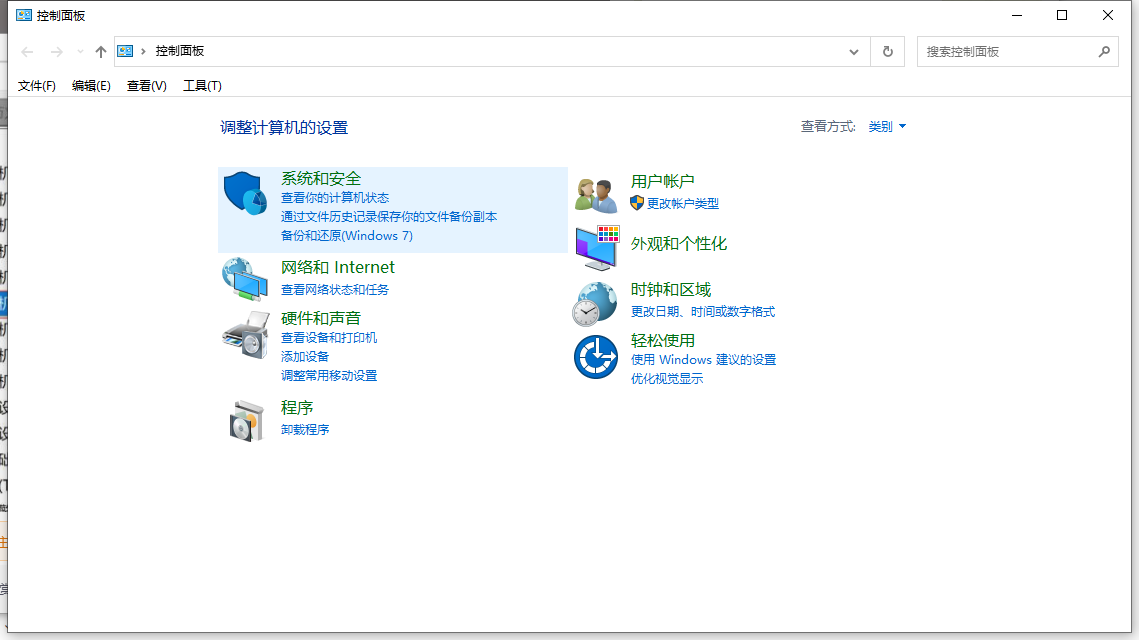This screenshot has height=640, width=1139.
Task: Click the Ease of Access icon
Action: pos(596,357)
